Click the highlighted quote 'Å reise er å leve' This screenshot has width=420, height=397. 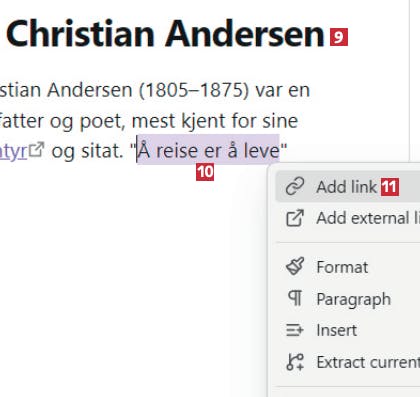[x=208, y=150]
